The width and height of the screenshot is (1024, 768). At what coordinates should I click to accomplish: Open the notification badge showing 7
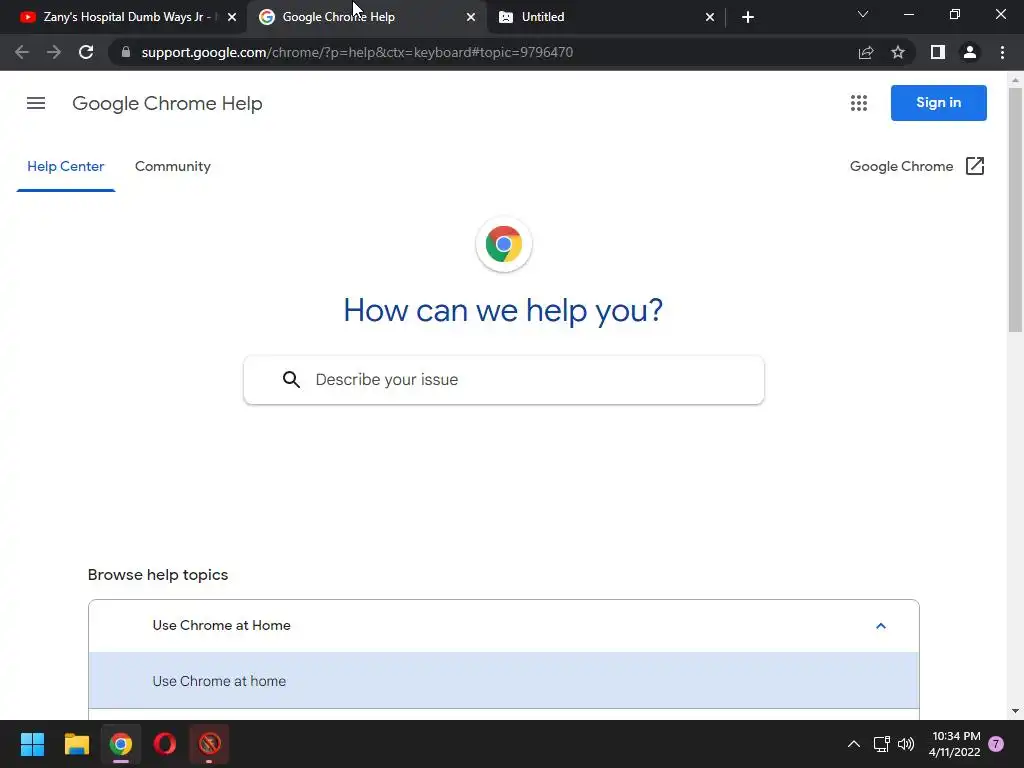pos(997,744)
